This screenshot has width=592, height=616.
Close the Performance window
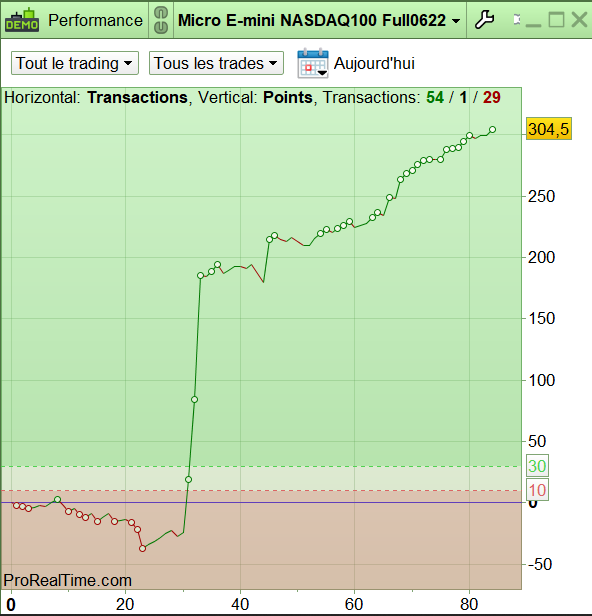pos(579,20)
